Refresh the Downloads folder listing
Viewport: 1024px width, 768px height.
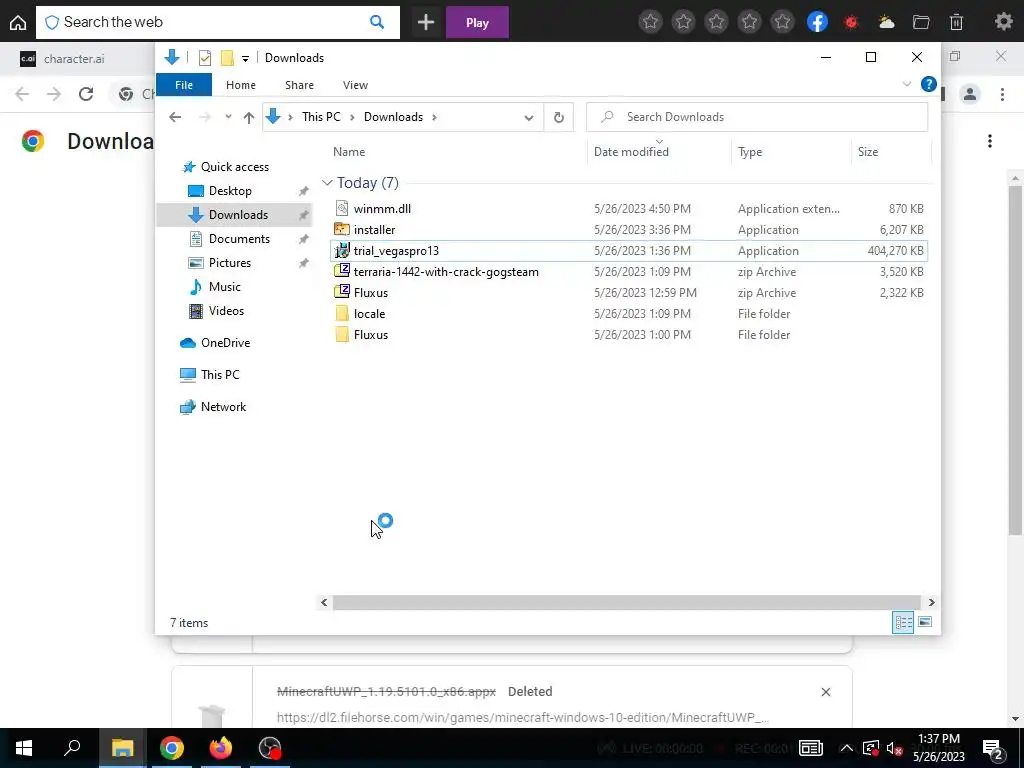click(558, 117)
